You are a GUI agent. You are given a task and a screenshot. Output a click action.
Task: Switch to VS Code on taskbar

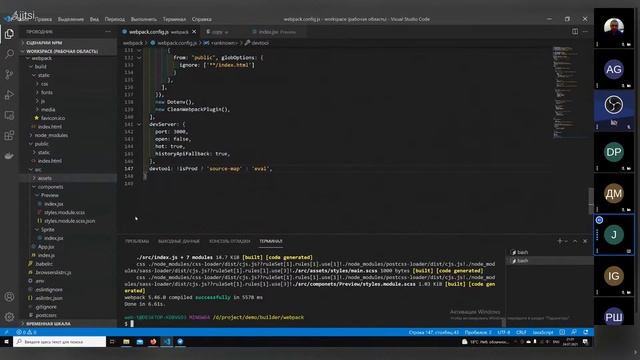pos(167,342)
